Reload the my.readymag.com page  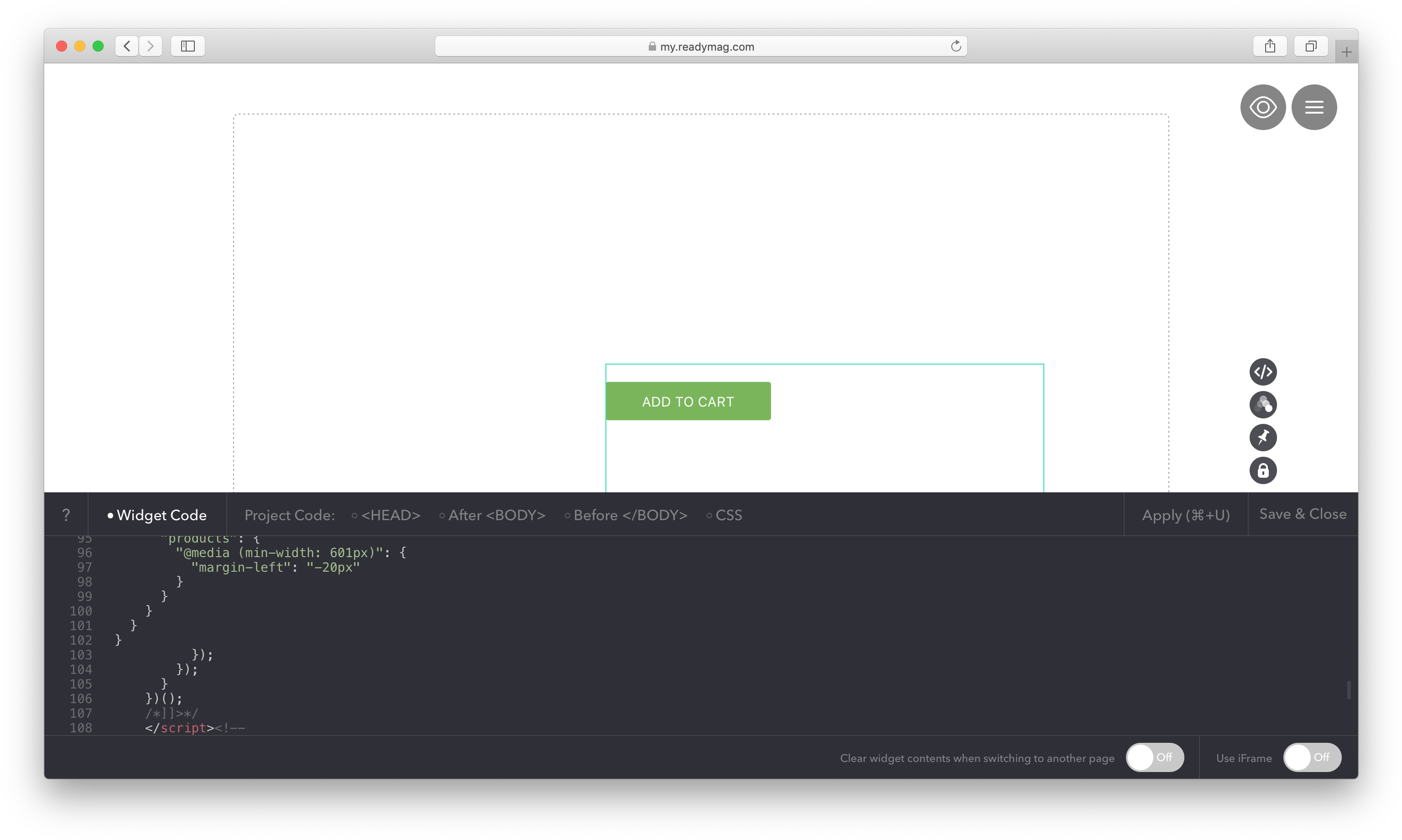(x=955, y=47)
